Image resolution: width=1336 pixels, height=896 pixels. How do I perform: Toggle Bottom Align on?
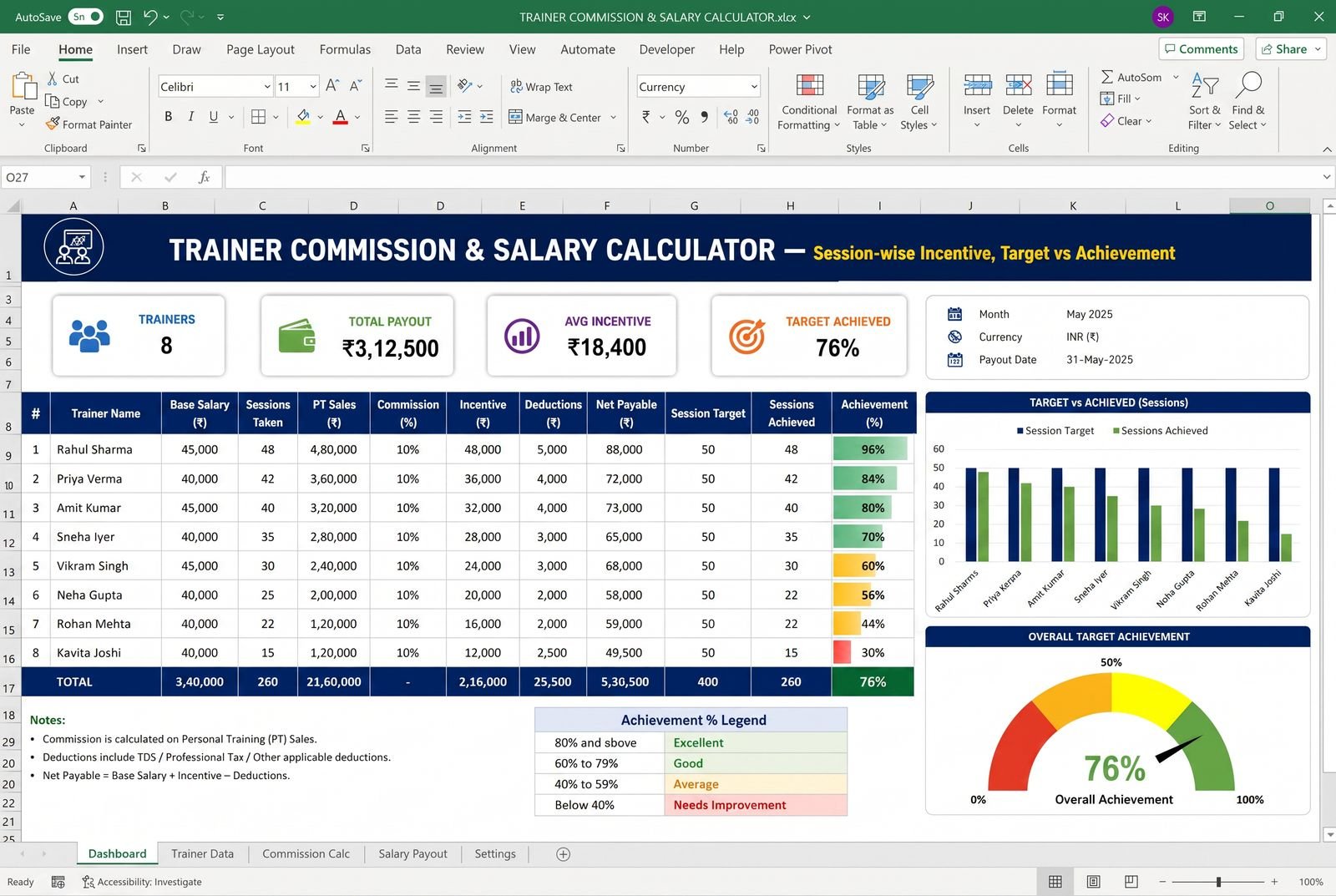tap(436, 86)
